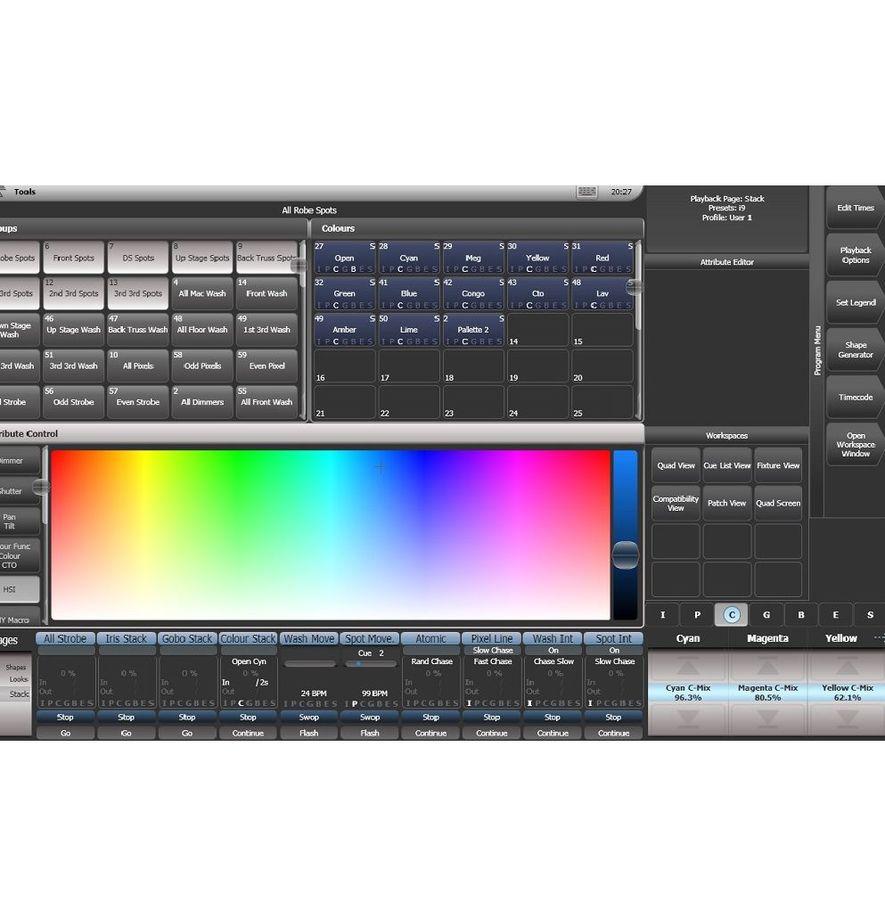Select the Odd Pixels group

(202, 366)
